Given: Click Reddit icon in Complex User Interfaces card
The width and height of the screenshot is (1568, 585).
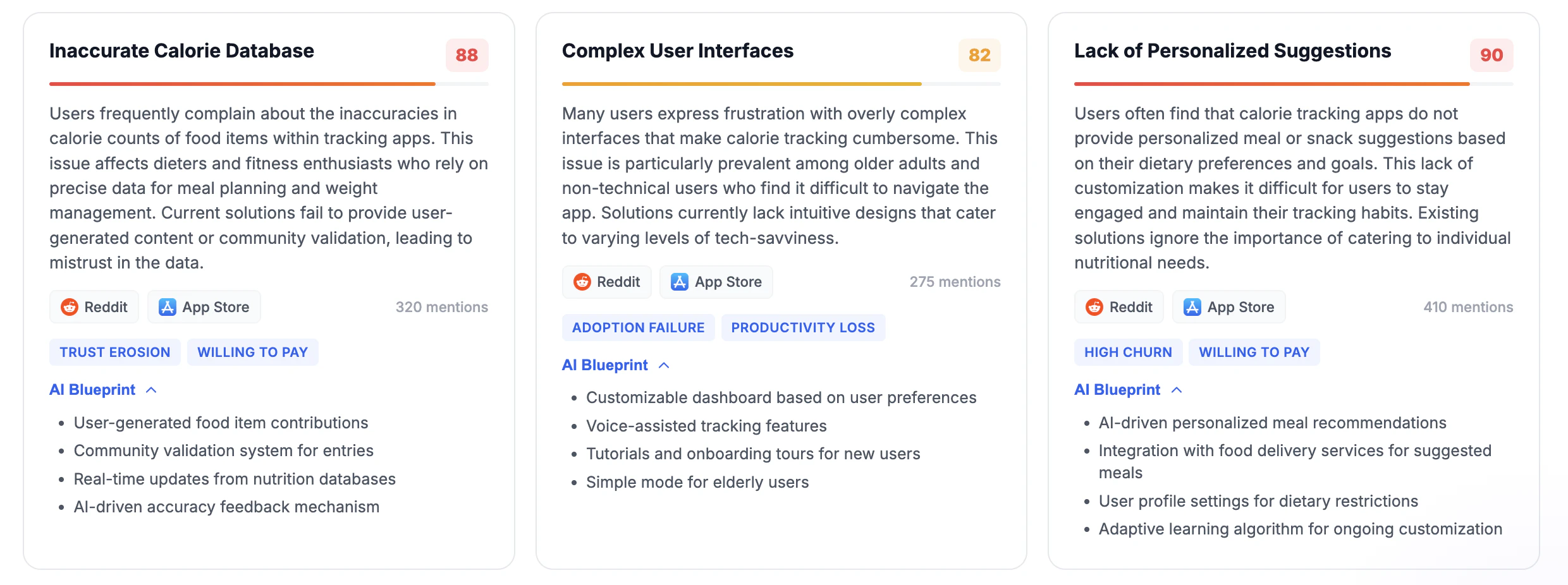Looking at the screenshot, I should tap(582, 282).
